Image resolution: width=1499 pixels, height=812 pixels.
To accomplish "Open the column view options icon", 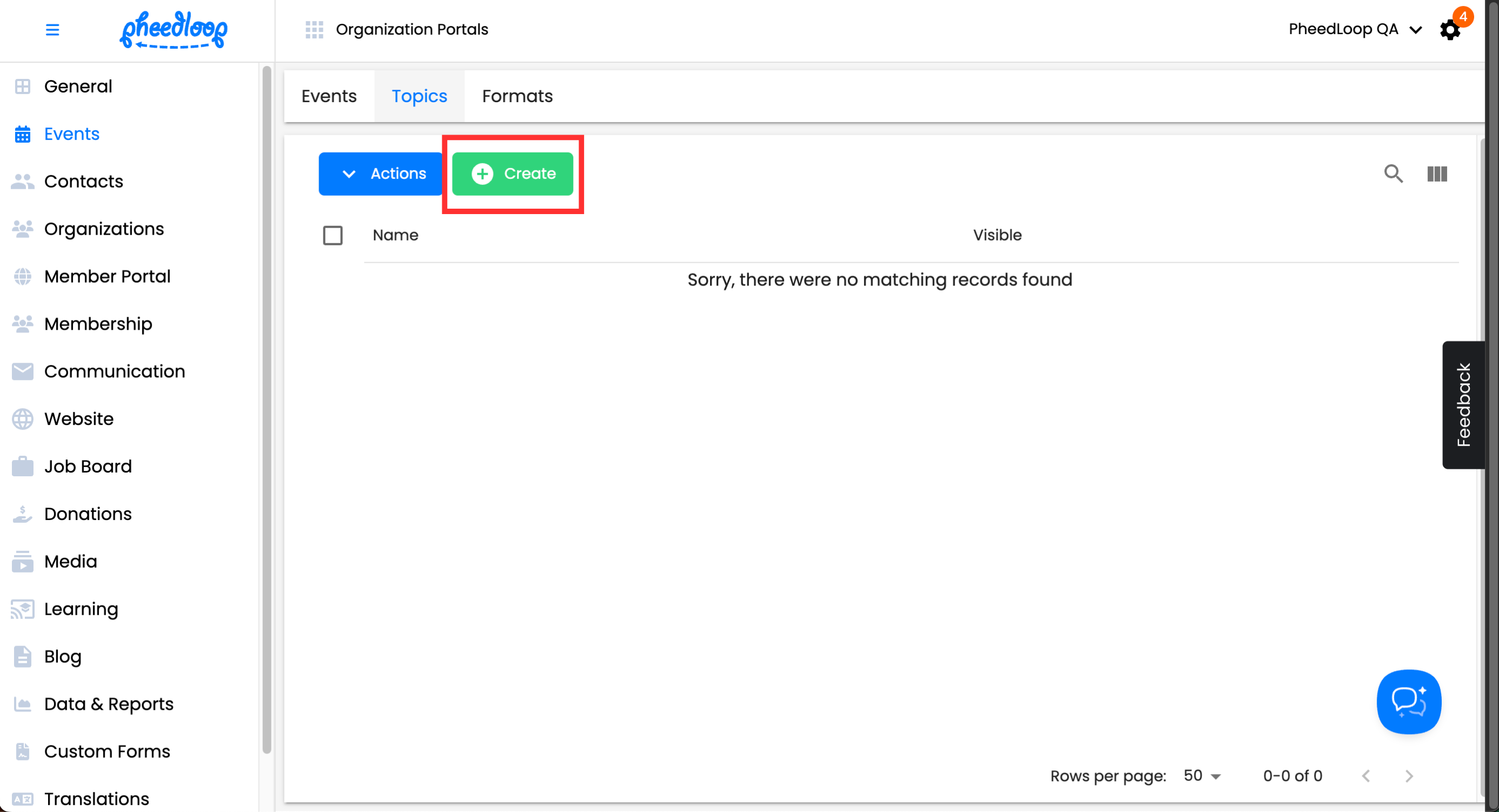I will pos(1437,174).
